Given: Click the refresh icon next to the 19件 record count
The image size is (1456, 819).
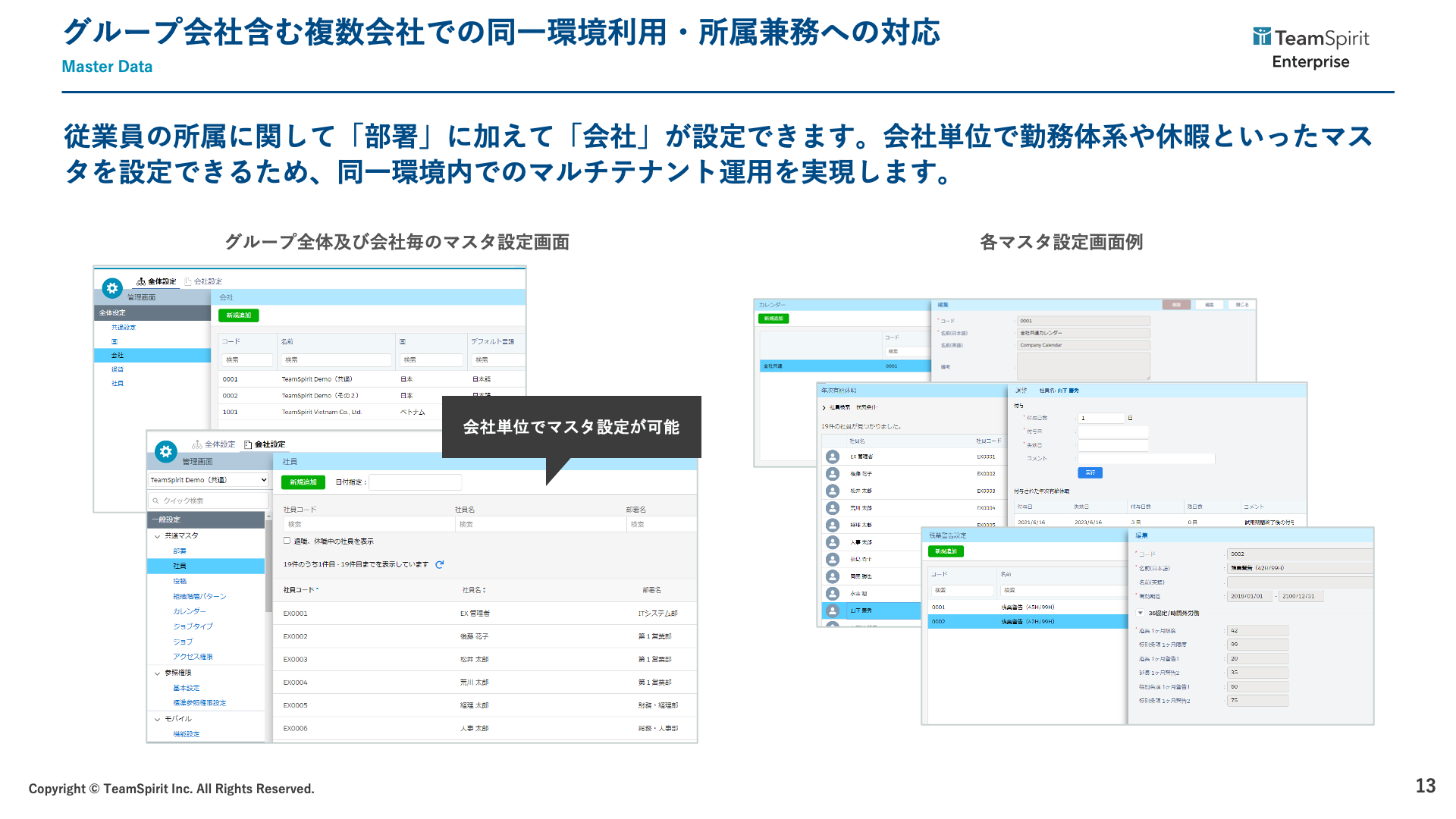Looking at the screenshot, I should (439, 564).
